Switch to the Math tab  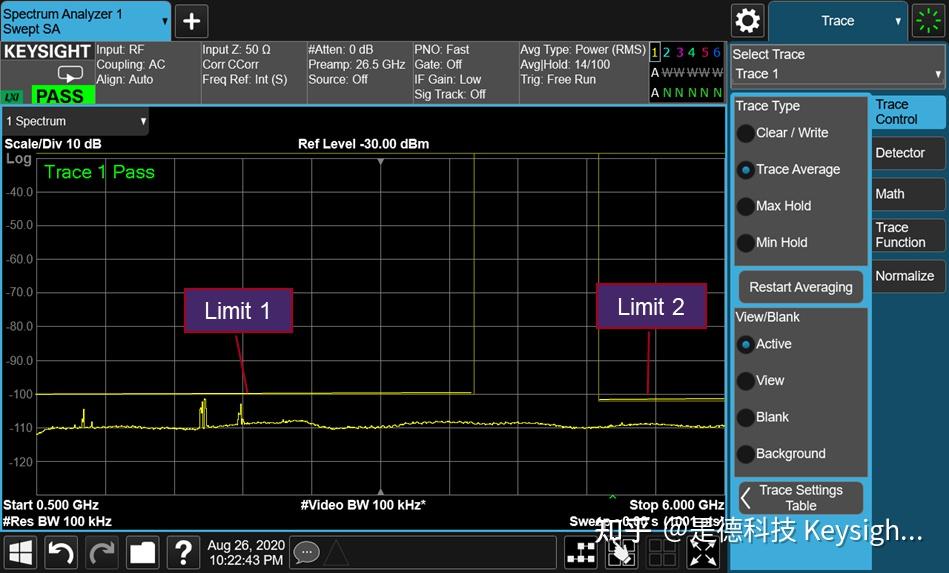click(908, 194)
